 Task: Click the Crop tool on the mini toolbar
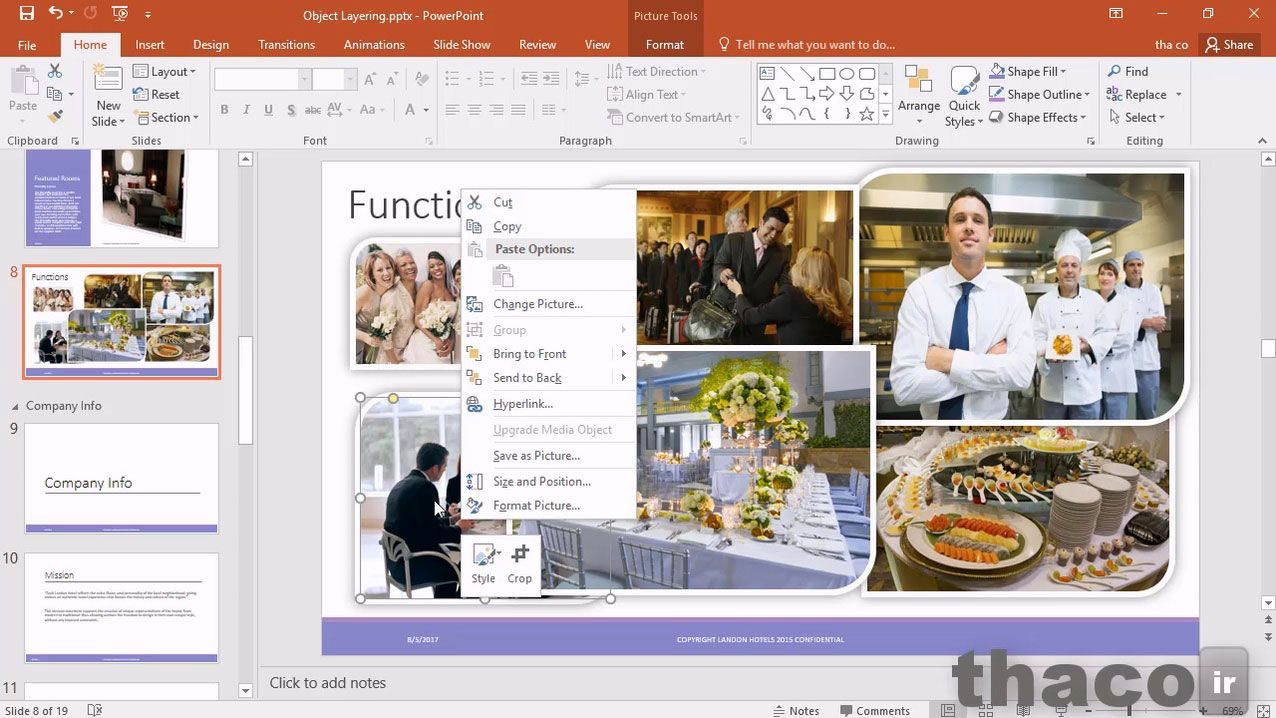click(x=520, y=564)
